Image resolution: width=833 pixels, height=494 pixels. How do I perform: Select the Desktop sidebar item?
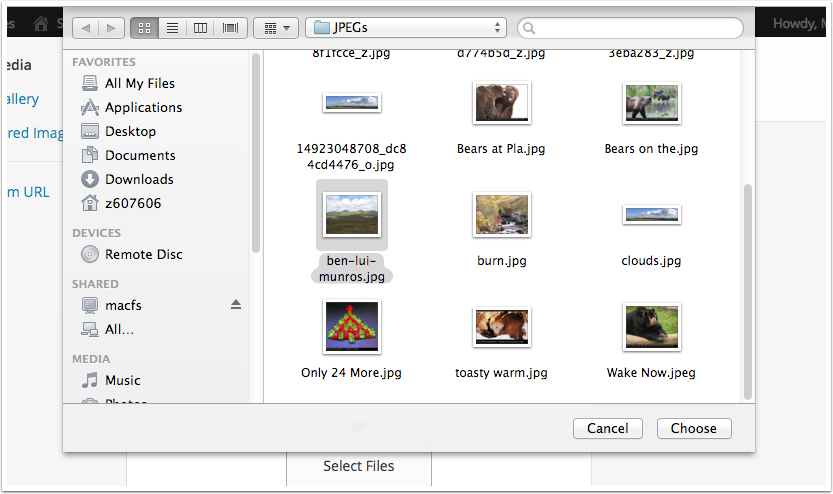click(130, 131)
